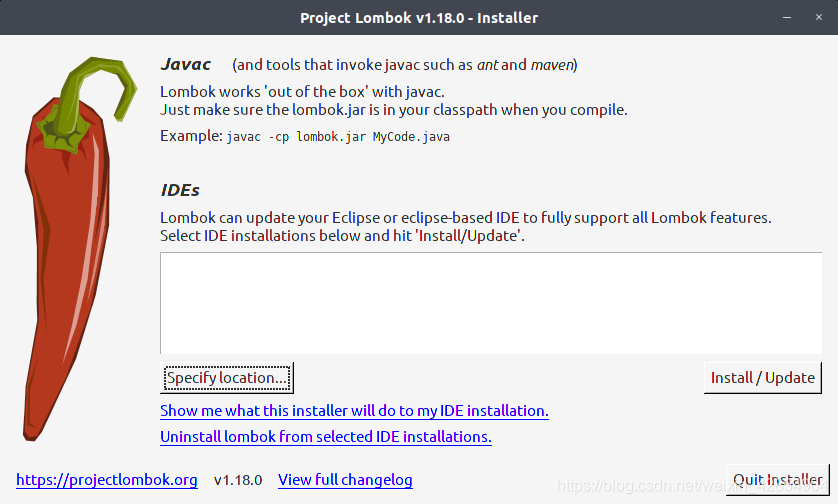The width and height of the screenshot is (838, 504).
Task: Click the IDEs heading text
Action: (x=180, y=190)
